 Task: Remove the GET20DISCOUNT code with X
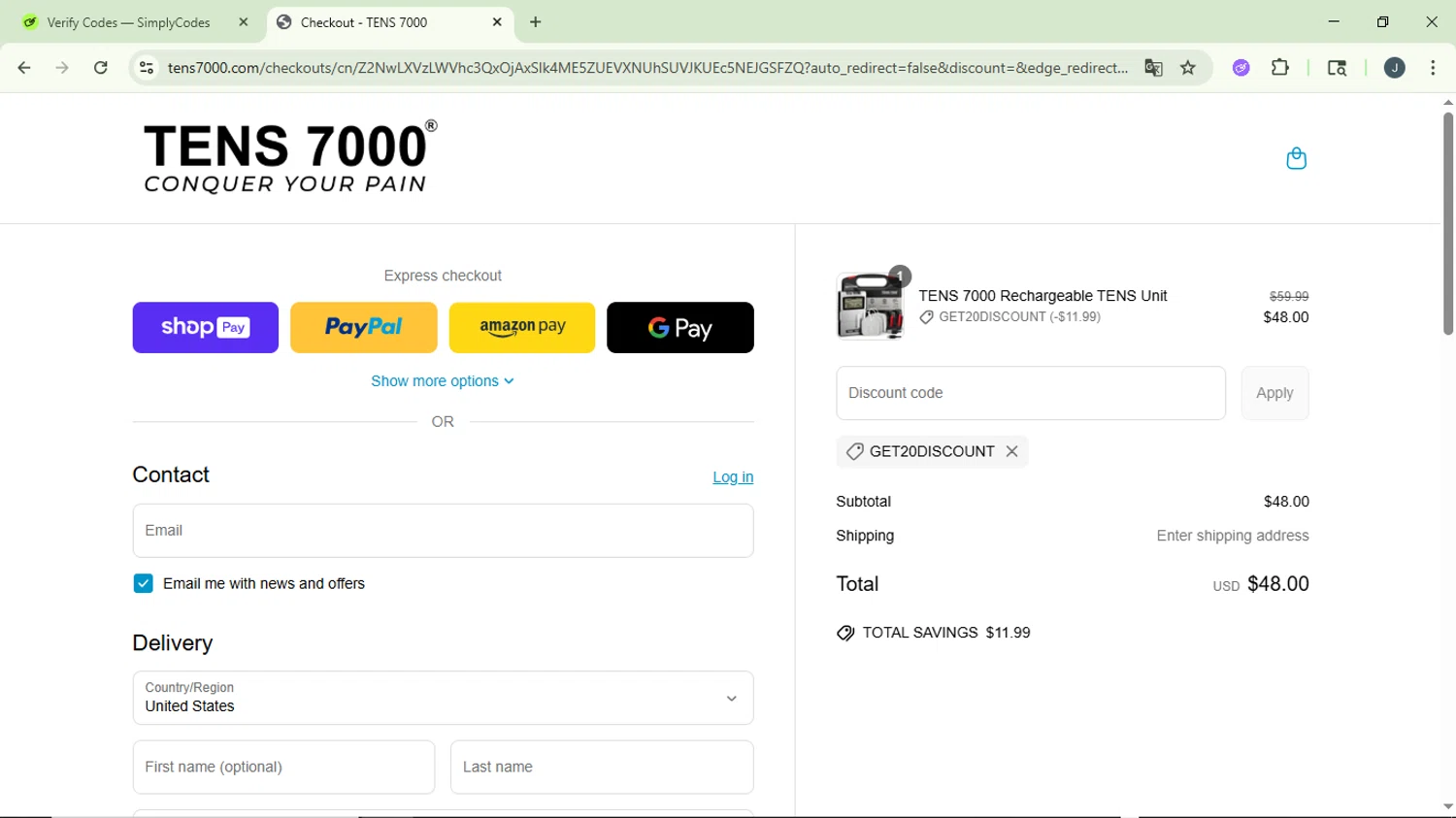[x=1011, y=451]
